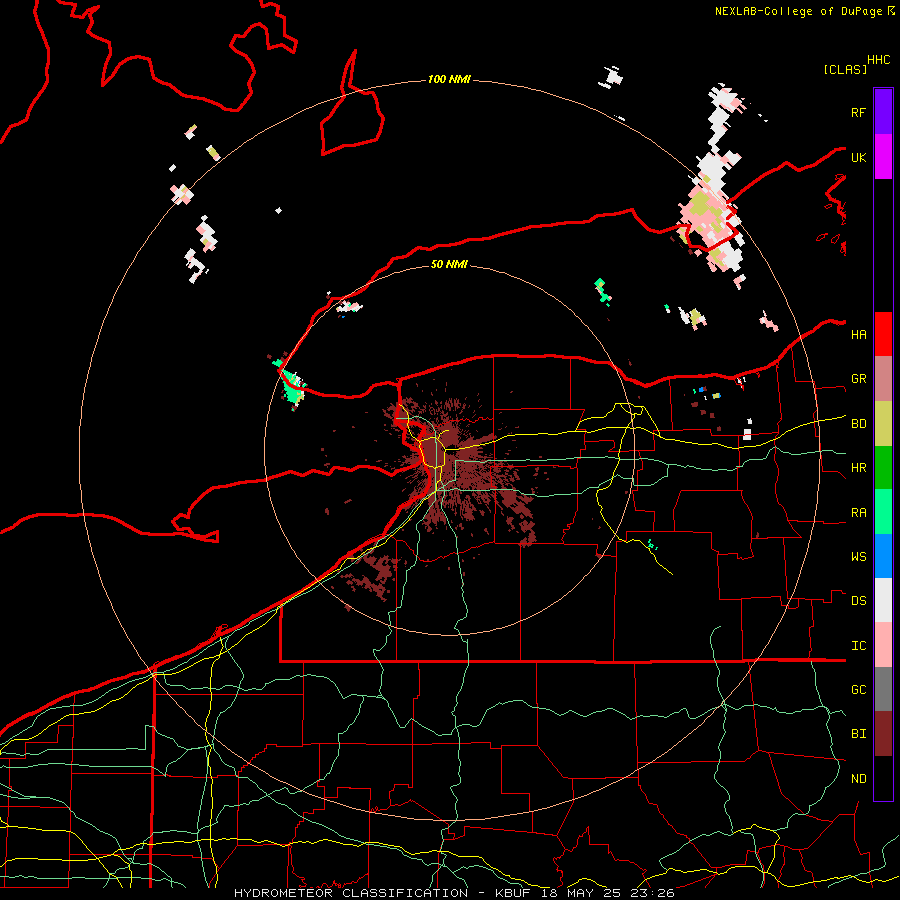Click the GC legend label
The image size is (900, 900).
[858, 690]
